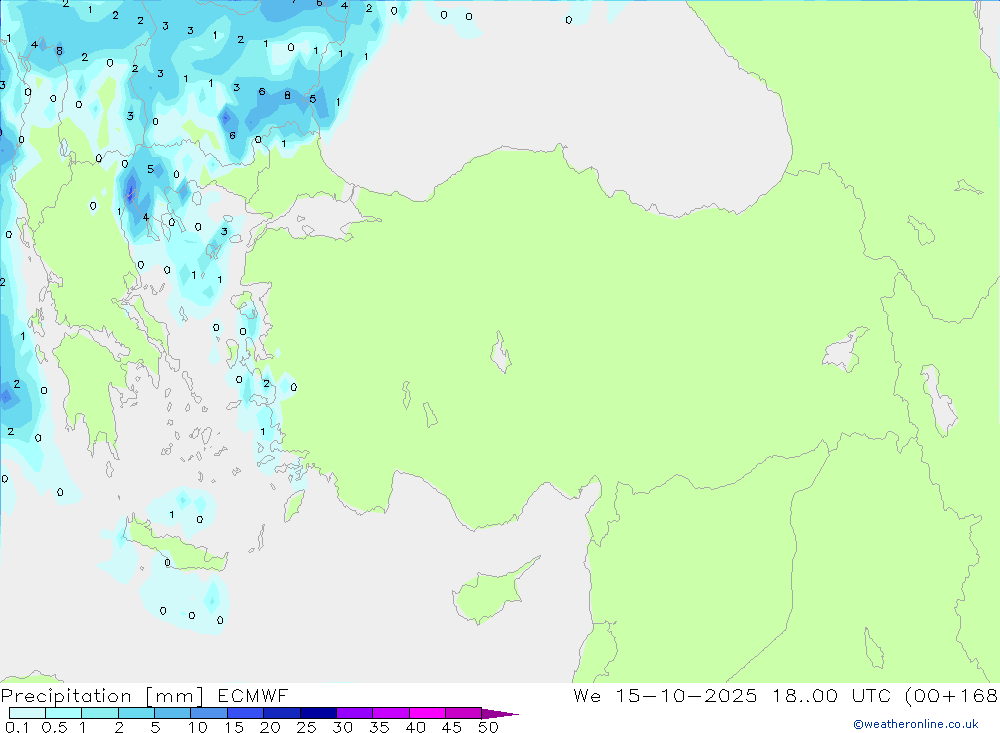The width and height of the screenshot is (1000, 733).
Task: Click the 'We' weekday label
Action: (587, 696)
